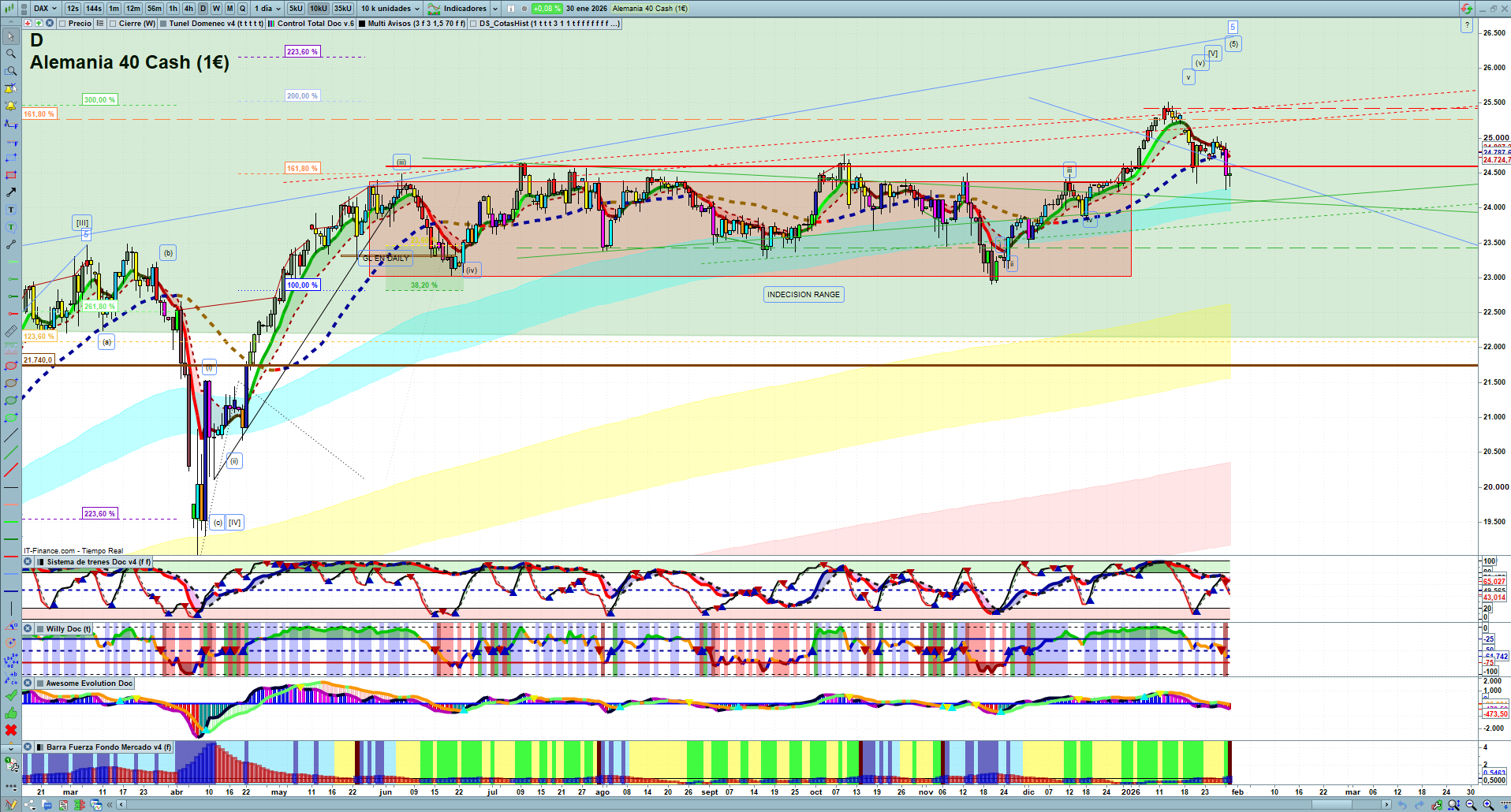Screen dimensions: 1511x812
Task: Switch to the 144s timeframe
Action: click(x=94, y=9)
